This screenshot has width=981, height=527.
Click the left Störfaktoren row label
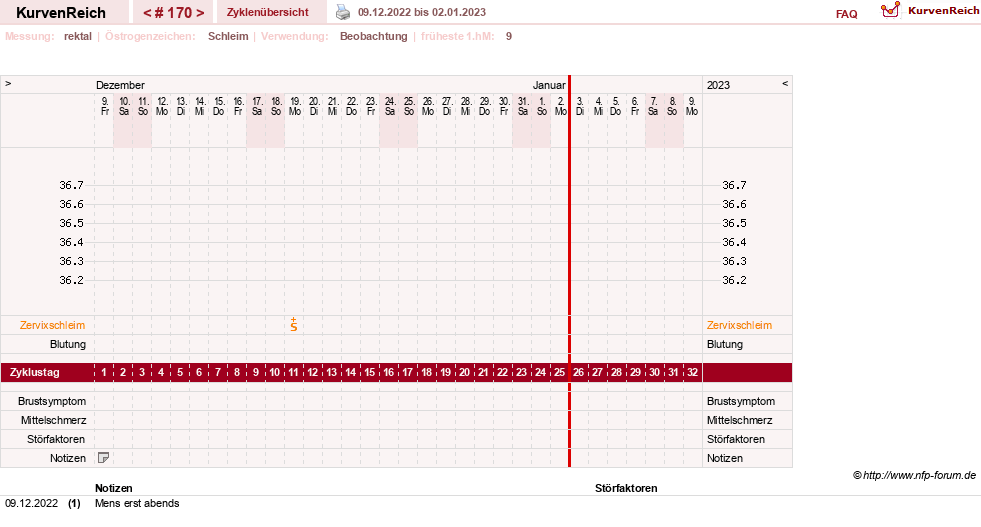tap(56, 439)
